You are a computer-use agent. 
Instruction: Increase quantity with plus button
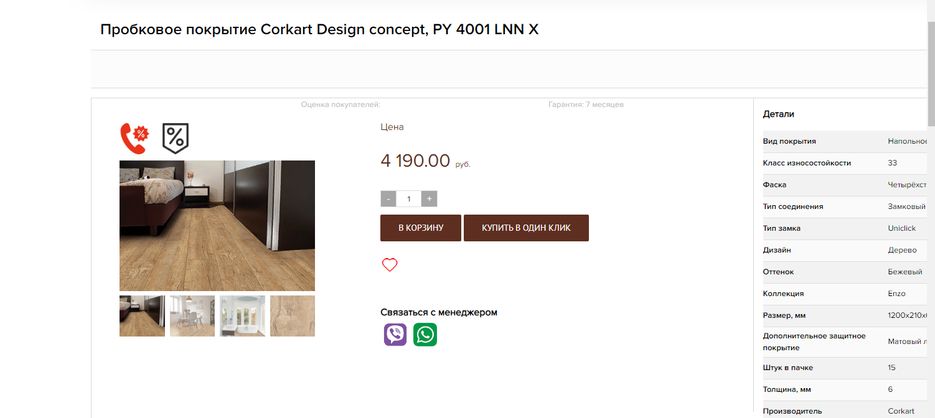(429, 199)
